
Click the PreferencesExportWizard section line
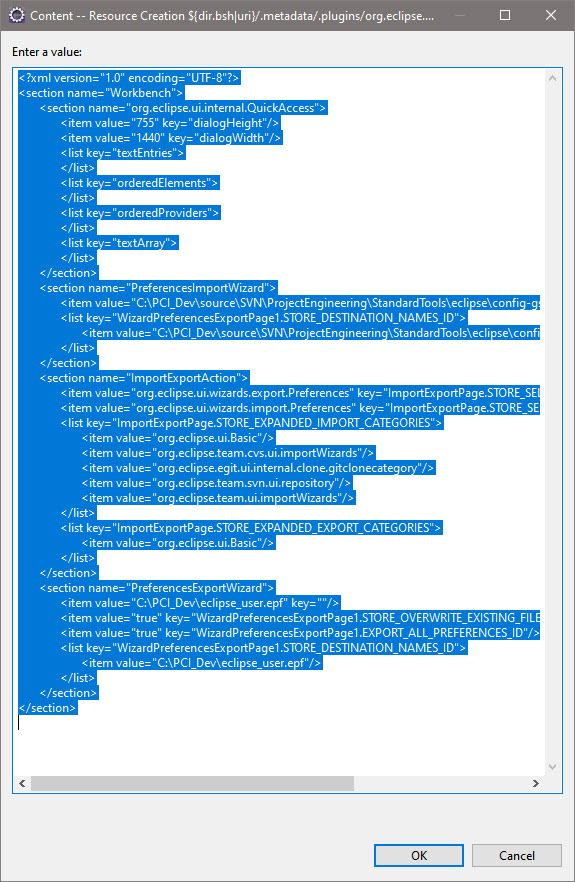[x=157, y=588]
